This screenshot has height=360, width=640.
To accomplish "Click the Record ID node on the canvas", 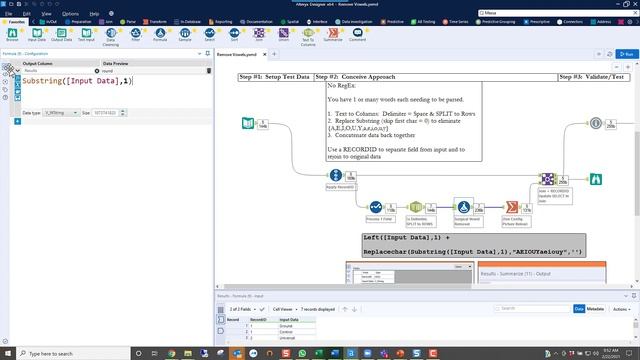I will 336,176.
